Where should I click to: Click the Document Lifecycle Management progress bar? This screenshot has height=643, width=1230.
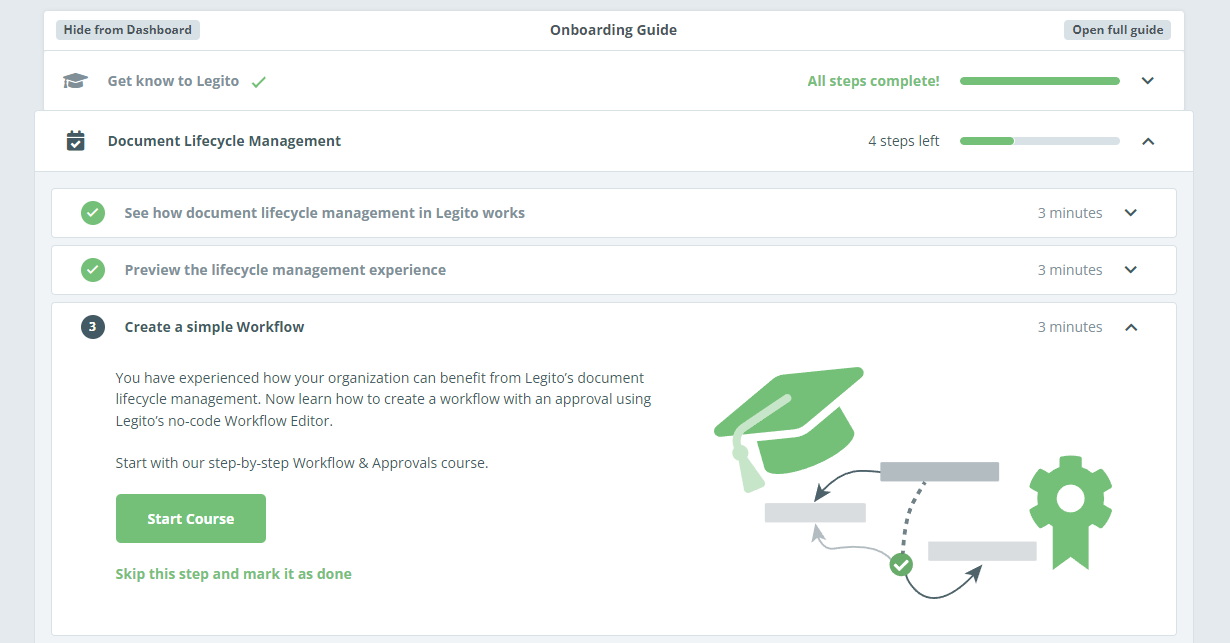click(x=1040, y=141)
